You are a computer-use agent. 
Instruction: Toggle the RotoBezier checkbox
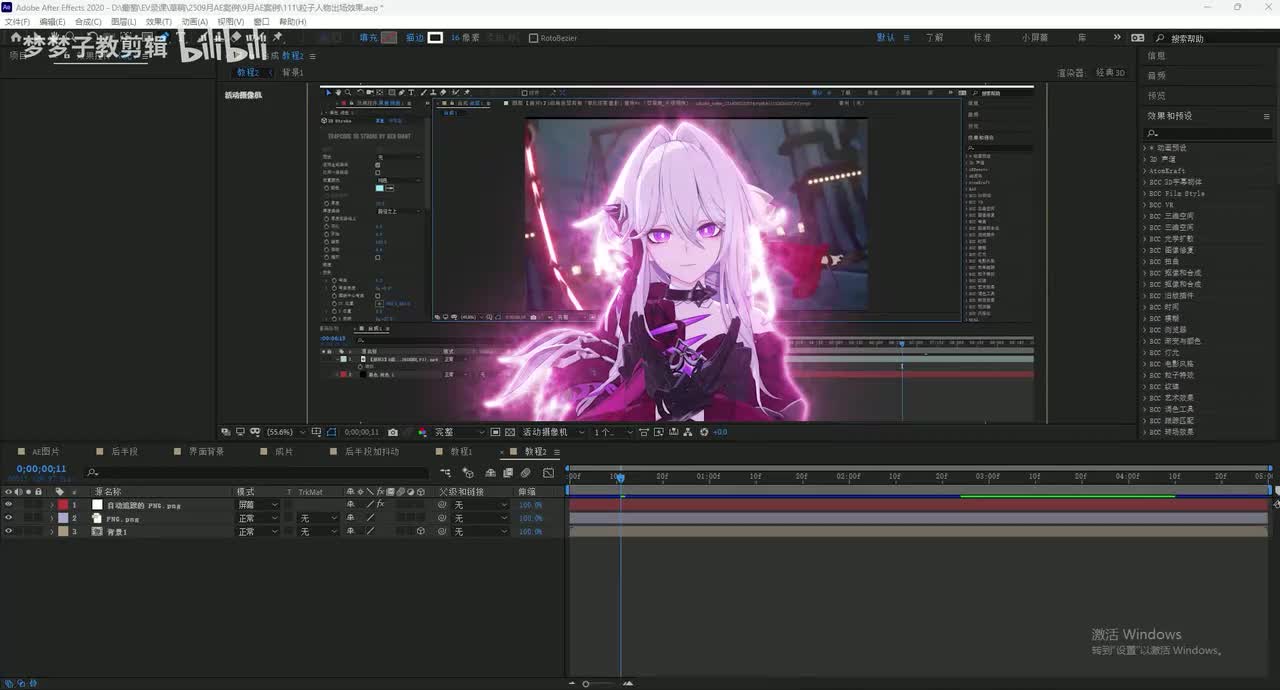coord(533,38)
